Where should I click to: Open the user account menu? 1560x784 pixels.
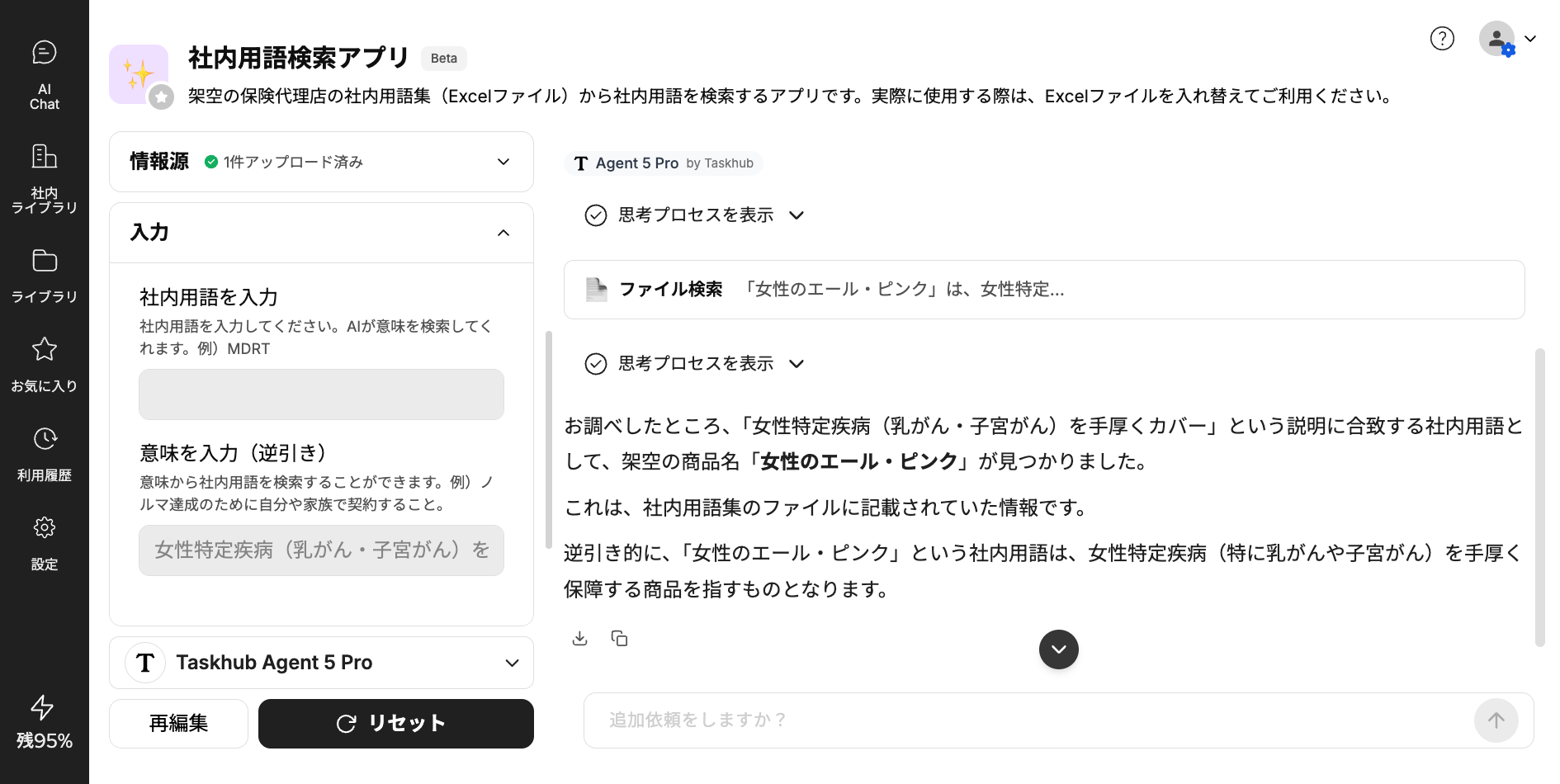click(1506, 39)
